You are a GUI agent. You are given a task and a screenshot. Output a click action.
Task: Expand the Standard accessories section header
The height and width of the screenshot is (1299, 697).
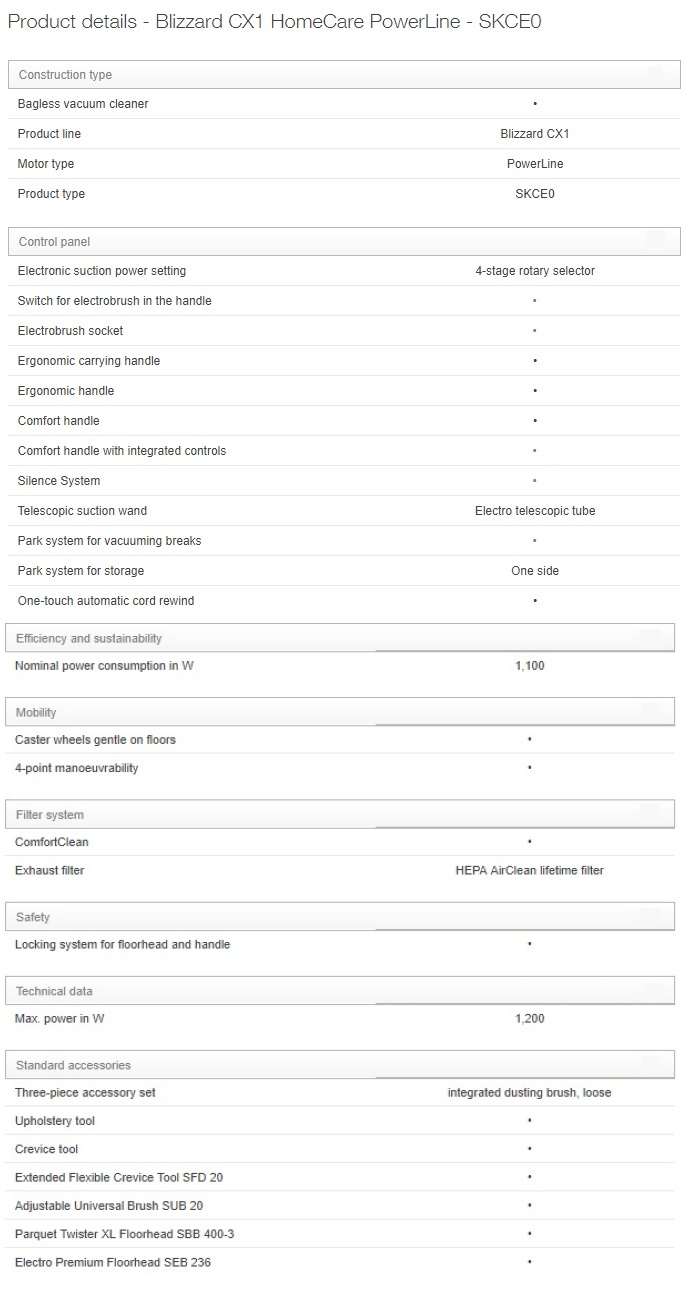(340, 1065)
